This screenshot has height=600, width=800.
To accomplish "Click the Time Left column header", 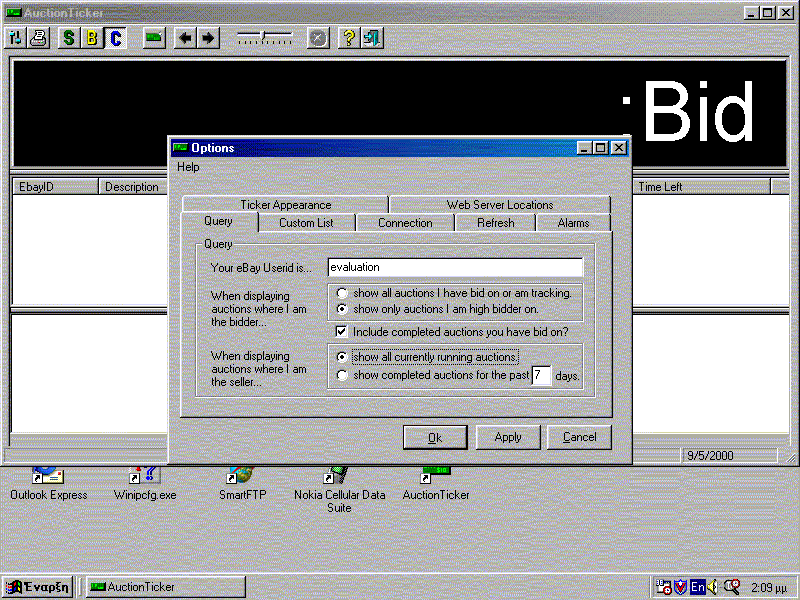I will (x=701, y=187).
